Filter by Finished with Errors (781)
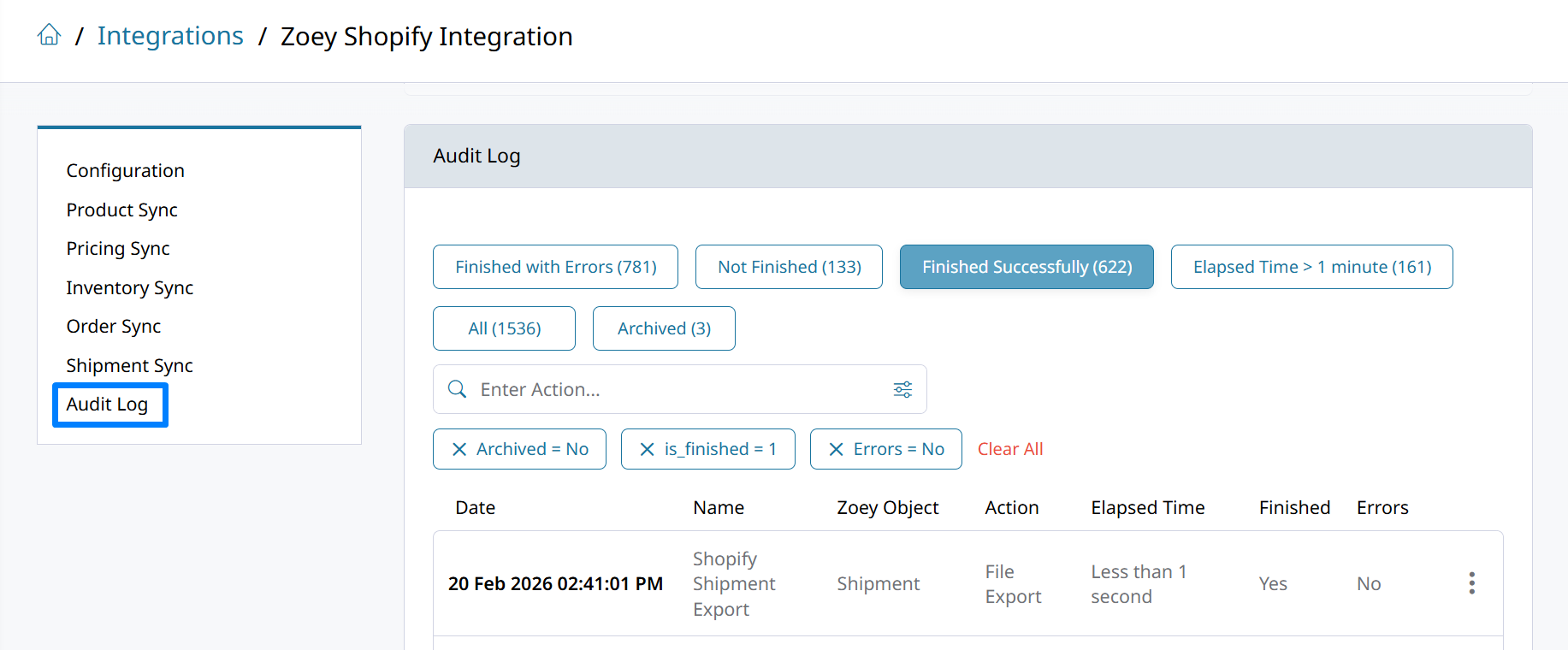Screen dimensions: 1568x650 [556, 267]
